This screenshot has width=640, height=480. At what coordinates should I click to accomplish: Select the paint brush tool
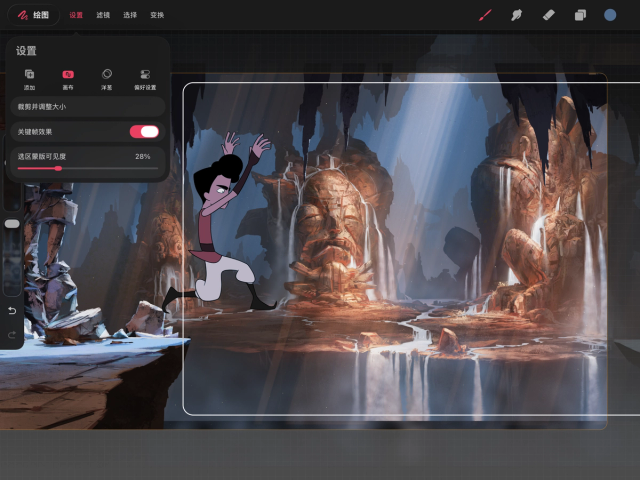click(485, 16)
